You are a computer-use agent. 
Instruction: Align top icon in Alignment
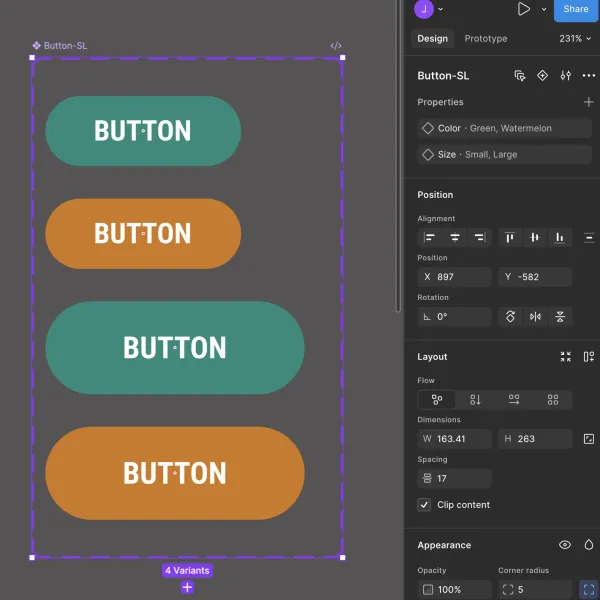(x=510, y=238)
